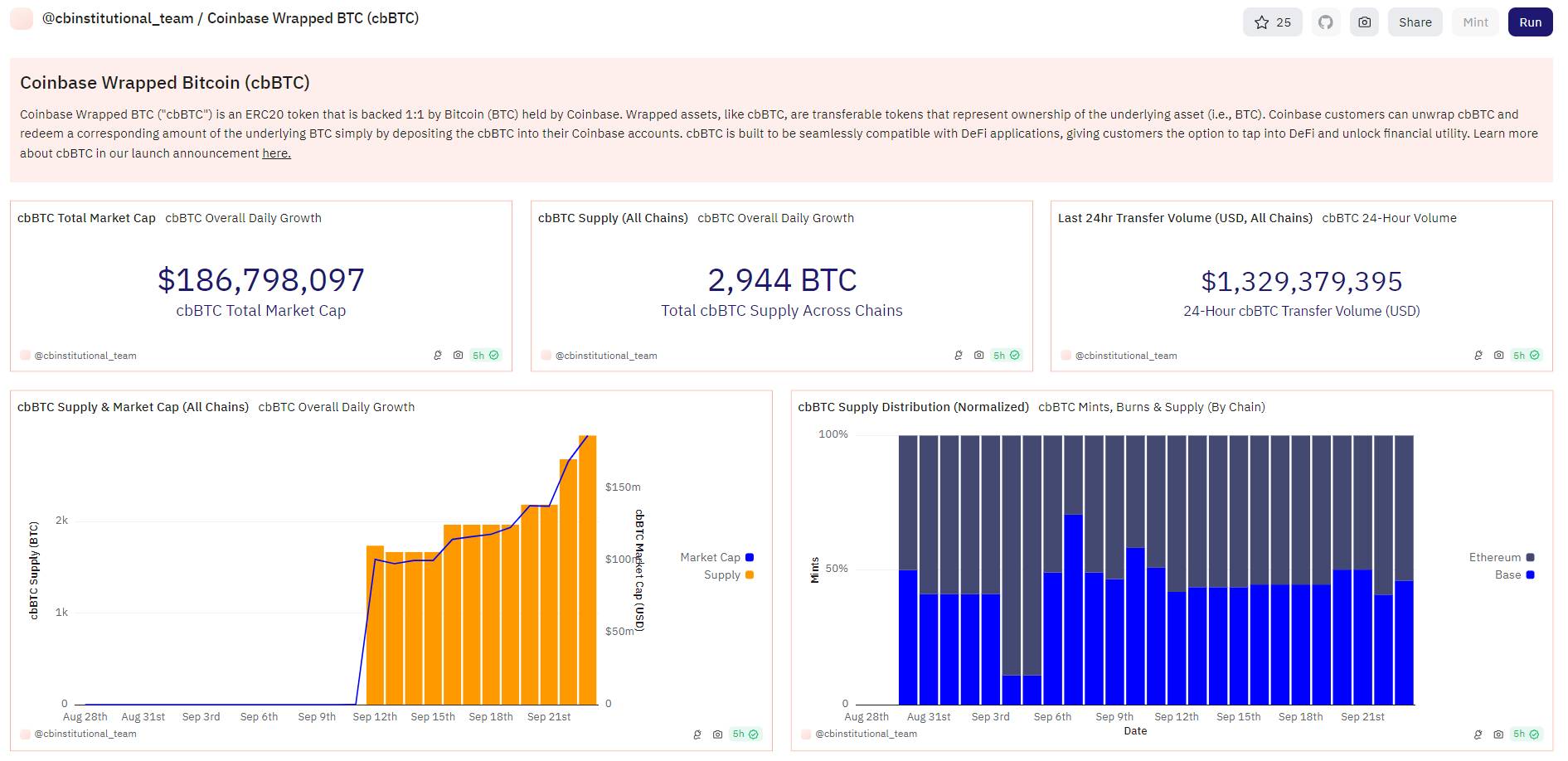
Task: Star this dashboard (25 stars)
Action: tap(1272, 22)
